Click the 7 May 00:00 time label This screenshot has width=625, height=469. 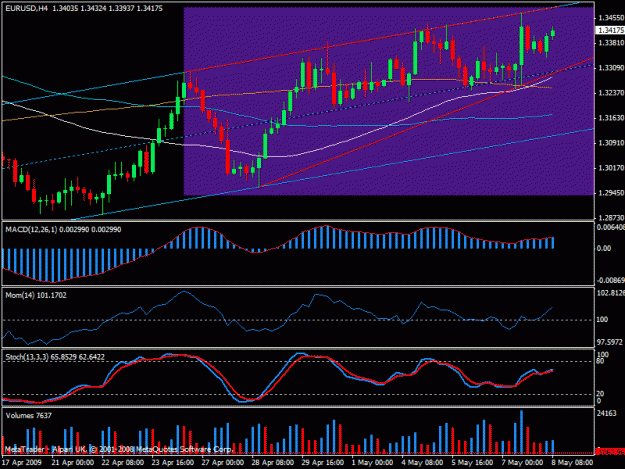tap(522, 463)
